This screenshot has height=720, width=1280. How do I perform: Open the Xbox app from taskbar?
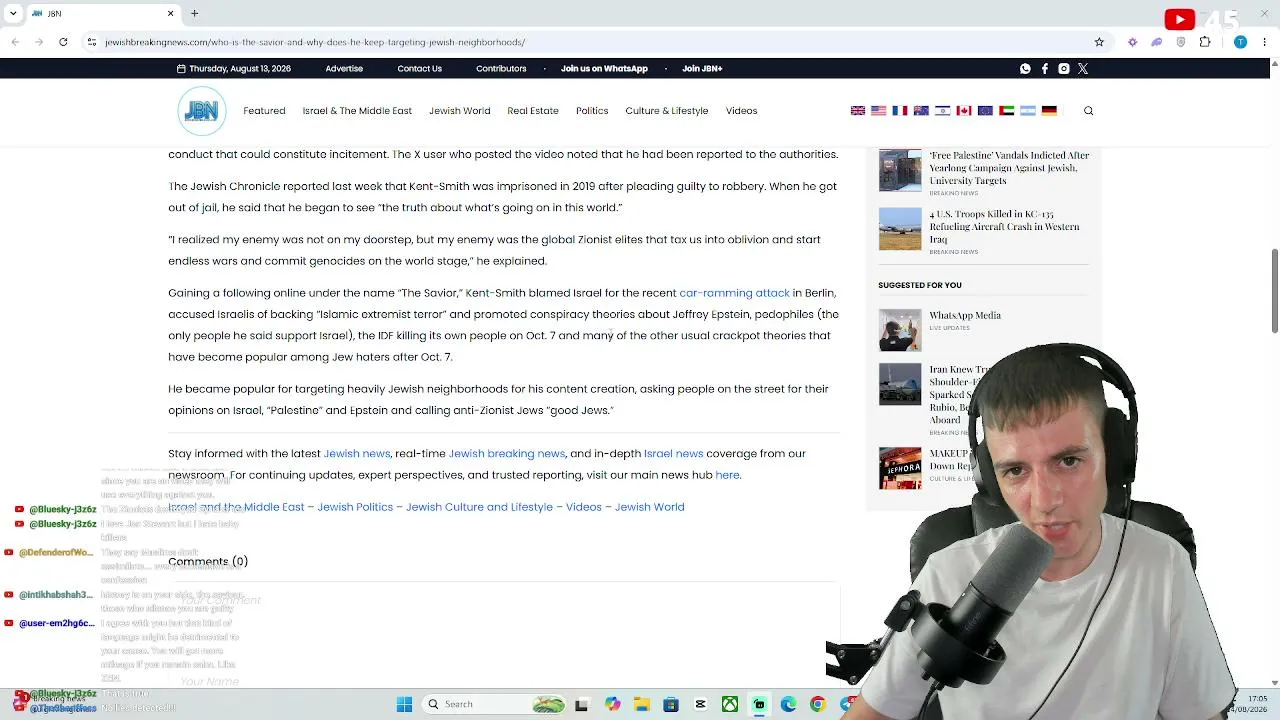(730, 704)
